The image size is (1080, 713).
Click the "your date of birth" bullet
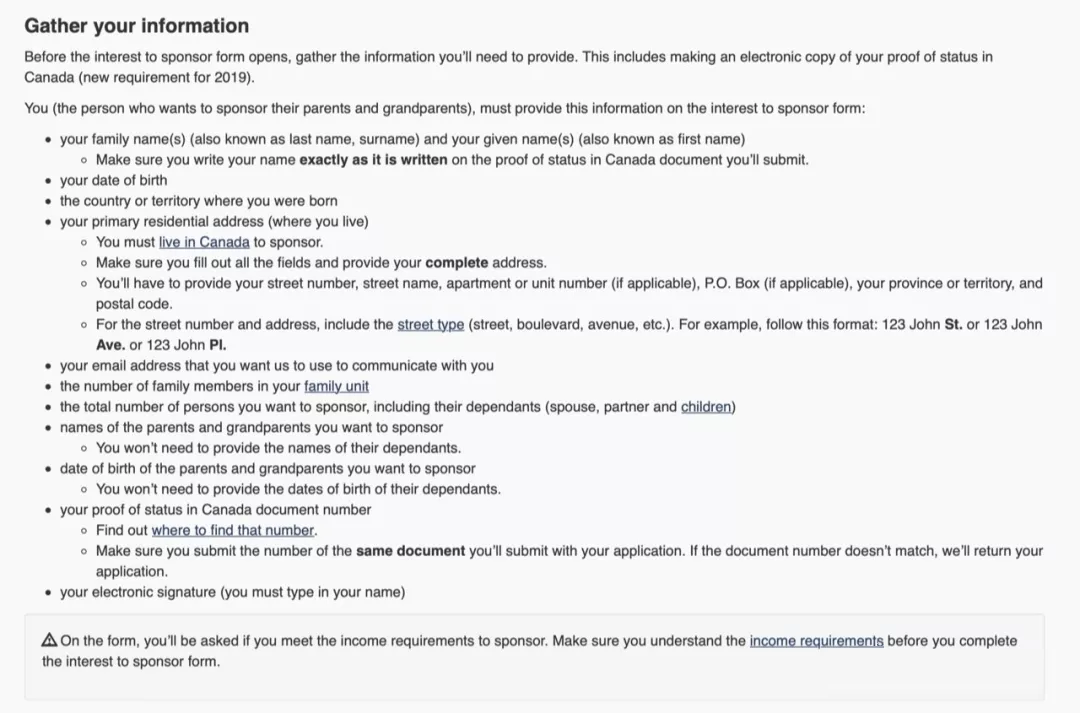pos(113,180)
